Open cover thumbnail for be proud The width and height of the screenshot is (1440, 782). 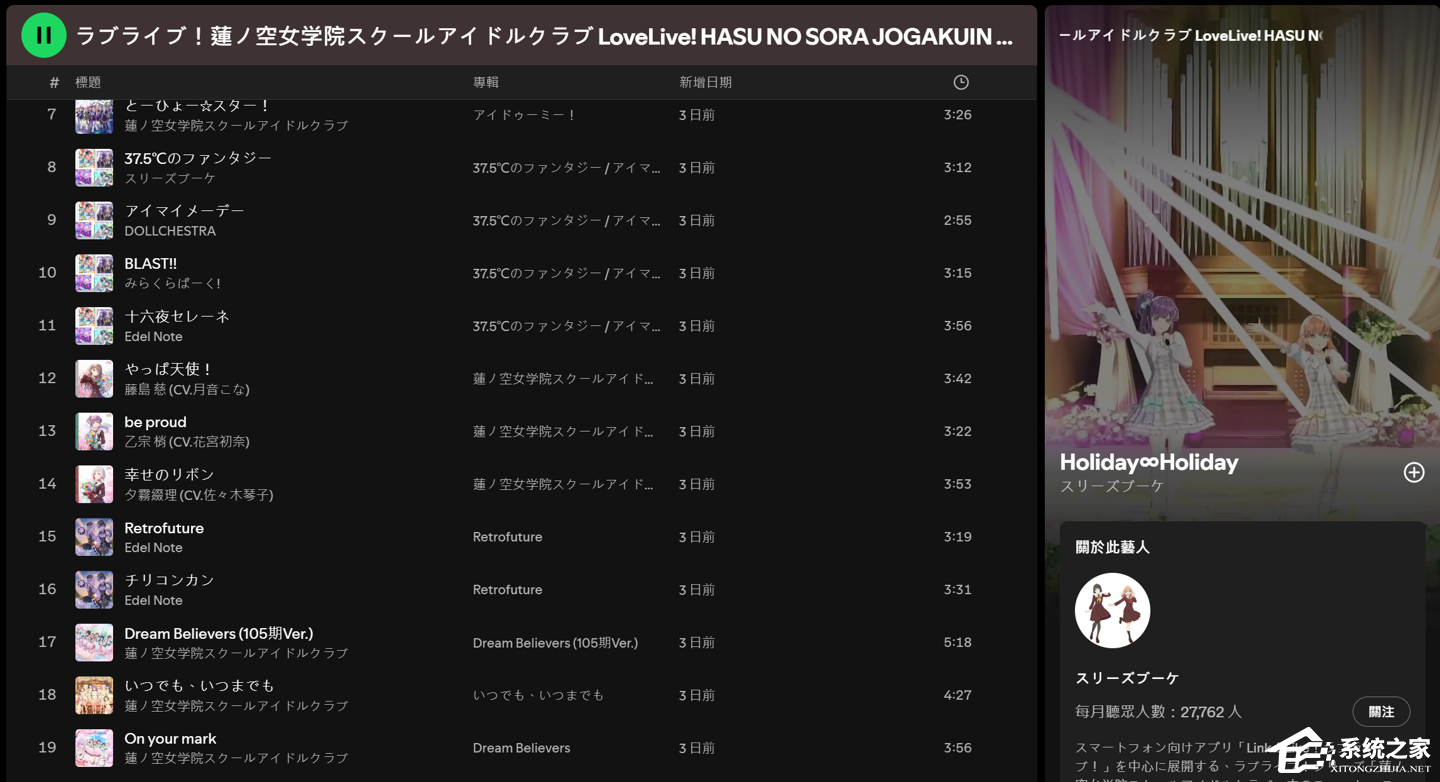click(x=94, y=431)
